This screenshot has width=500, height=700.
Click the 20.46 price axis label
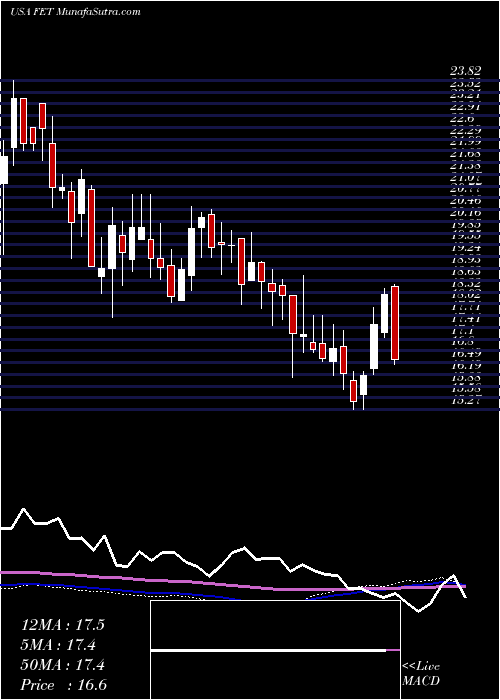(466, 201)
